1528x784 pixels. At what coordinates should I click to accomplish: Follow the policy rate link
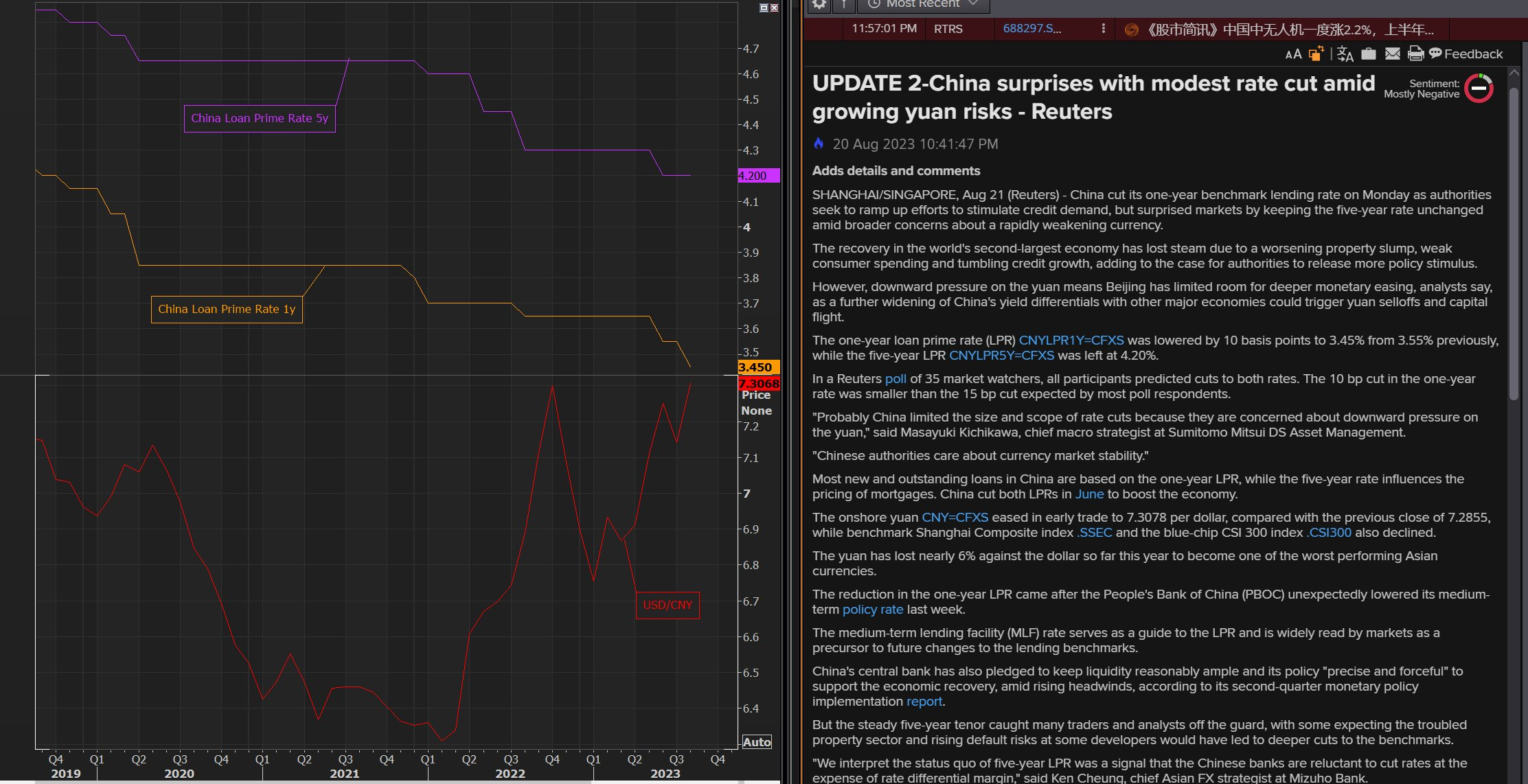(x=873, y=610)
